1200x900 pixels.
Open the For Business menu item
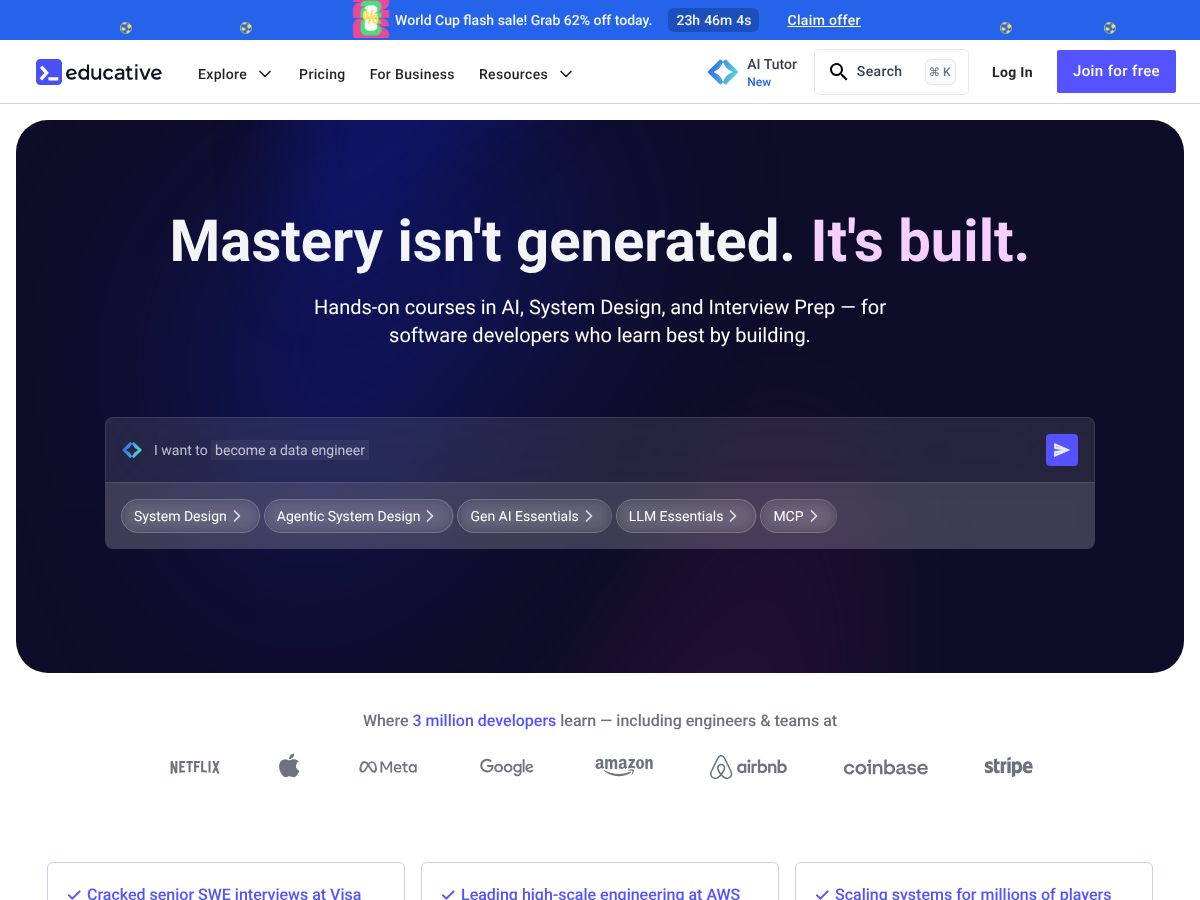[x=412, y=74]
